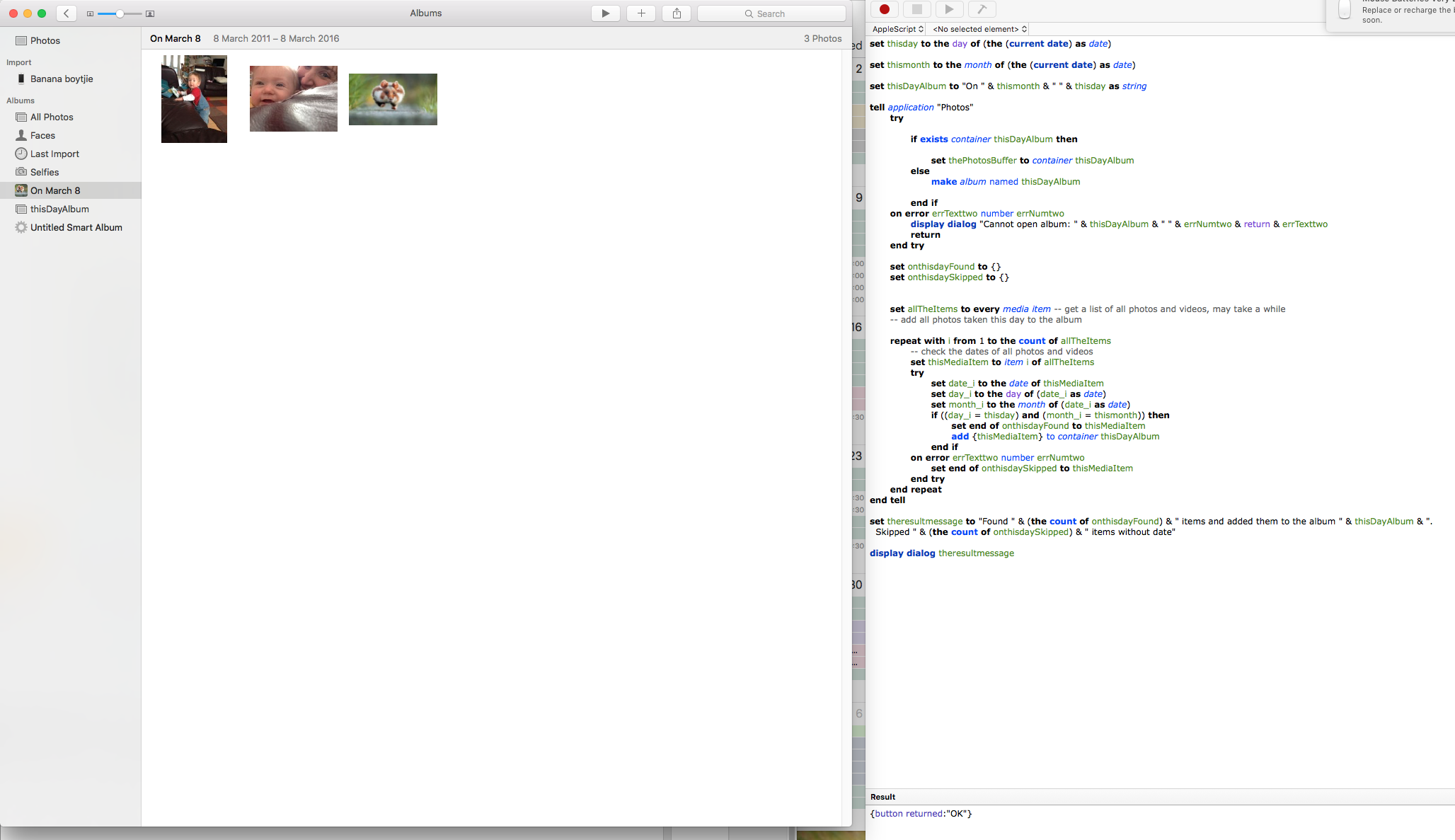
Task: Click the back arrow in Photos toolbar
Action: [x=66, y=13]
